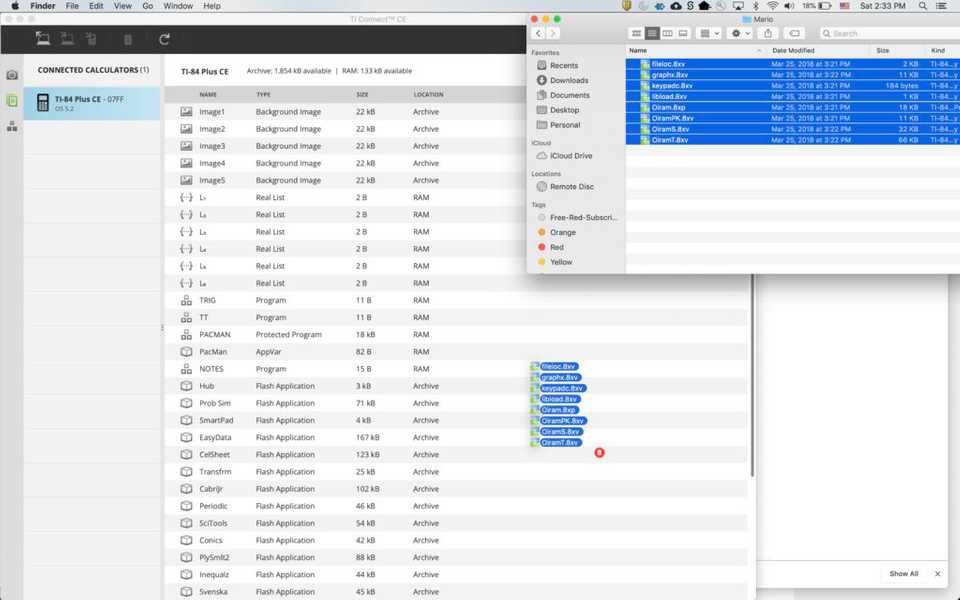The width and height of the screenshot is (960, 600).
Task: Open the Window menu in menu bar
Action: tap(178, 6)
